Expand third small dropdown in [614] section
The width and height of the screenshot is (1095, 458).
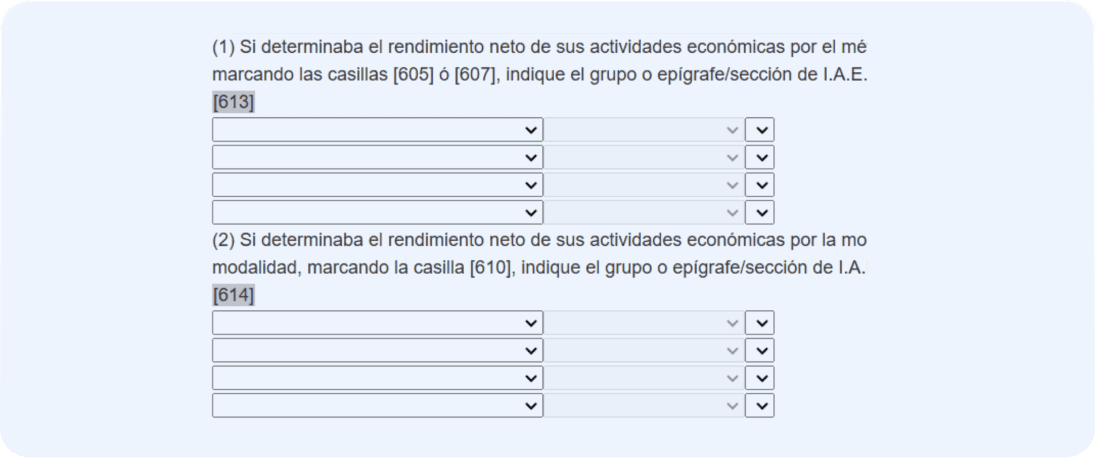click(760, 378)
